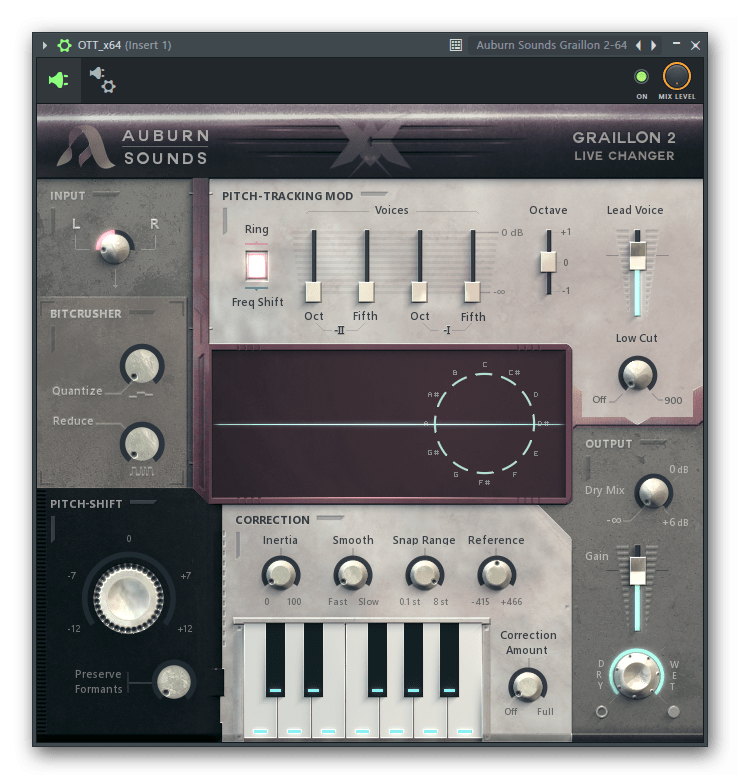Select the next preset arrow
The image size is (740, 779).
(x=654, y=45)
